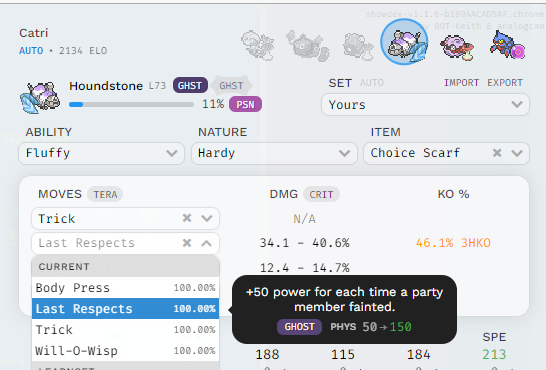Viewport: 546px width, 370px height.
Task: Click the 11% HP percentage
Action: [x=213, y=104]
